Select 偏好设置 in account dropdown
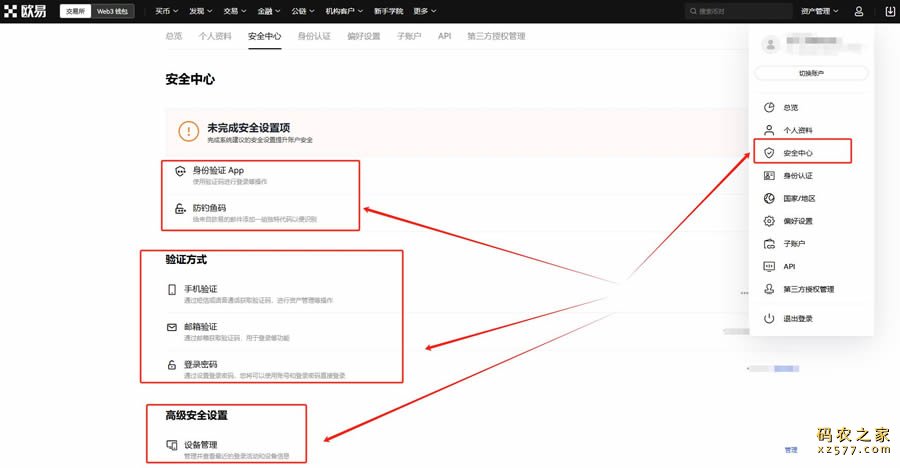Viewport: 900px width, 468px height. (798, 221)
